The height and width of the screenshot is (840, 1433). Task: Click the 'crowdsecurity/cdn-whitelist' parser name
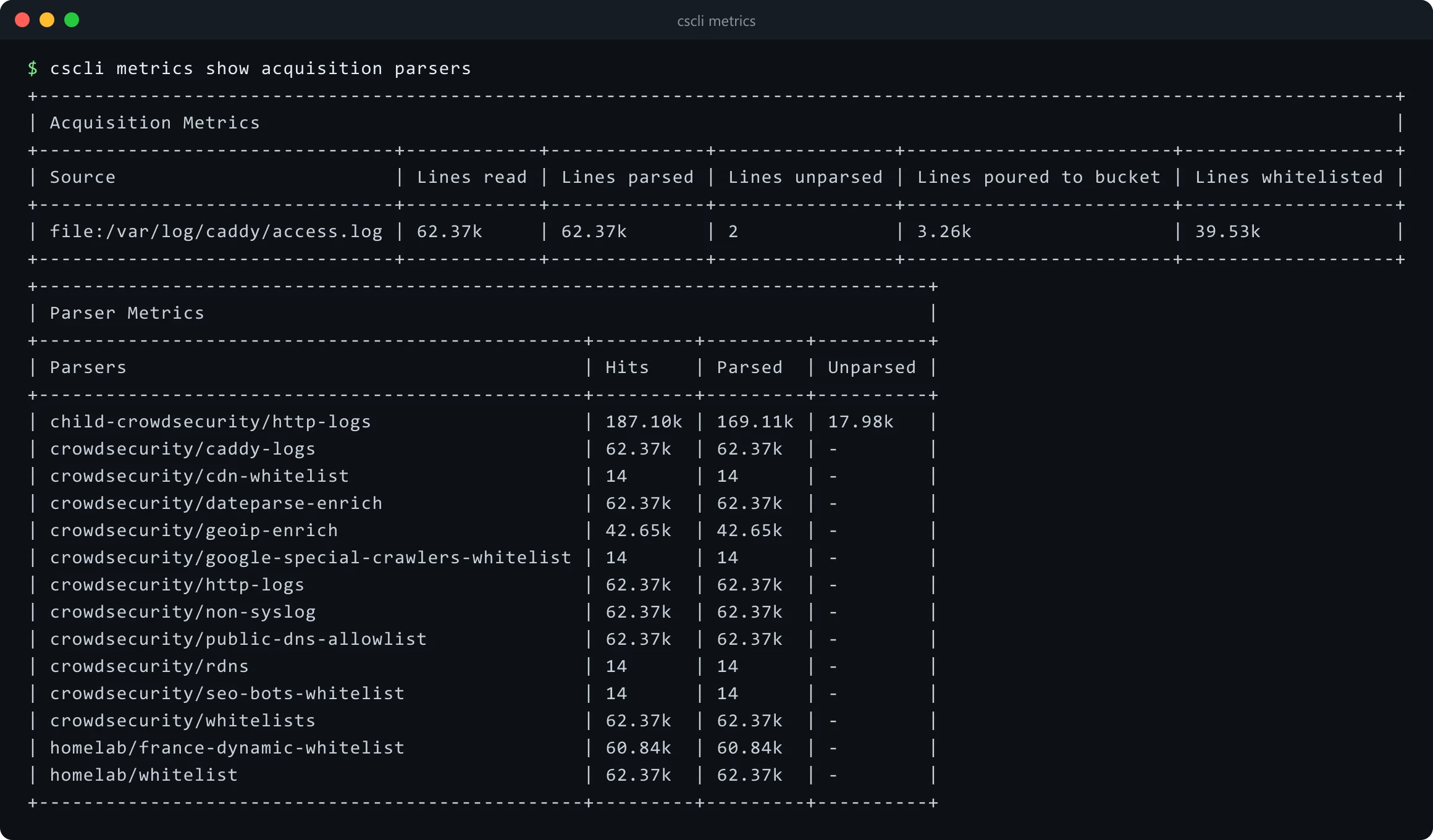pyautogui.click(x=200, y=476)
